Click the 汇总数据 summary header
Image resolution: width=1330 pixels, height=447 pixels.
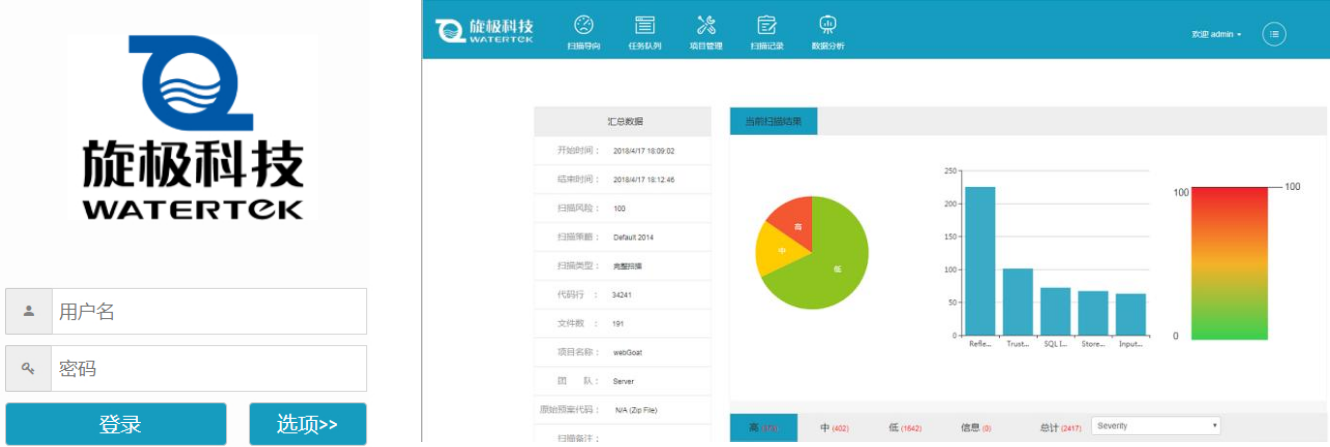point(624,121)
